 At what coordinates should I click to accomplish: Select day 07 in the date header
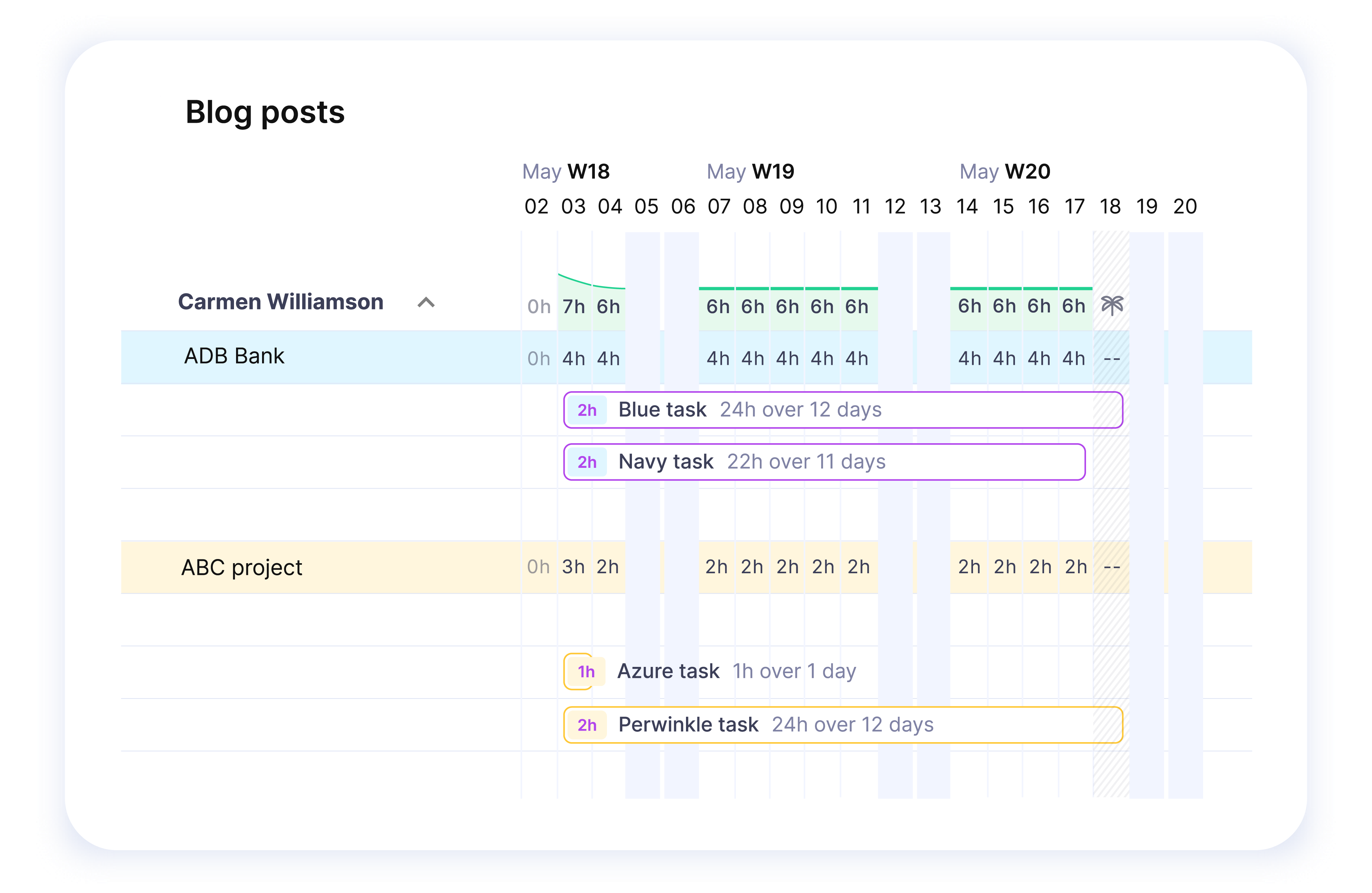[719, 207]
